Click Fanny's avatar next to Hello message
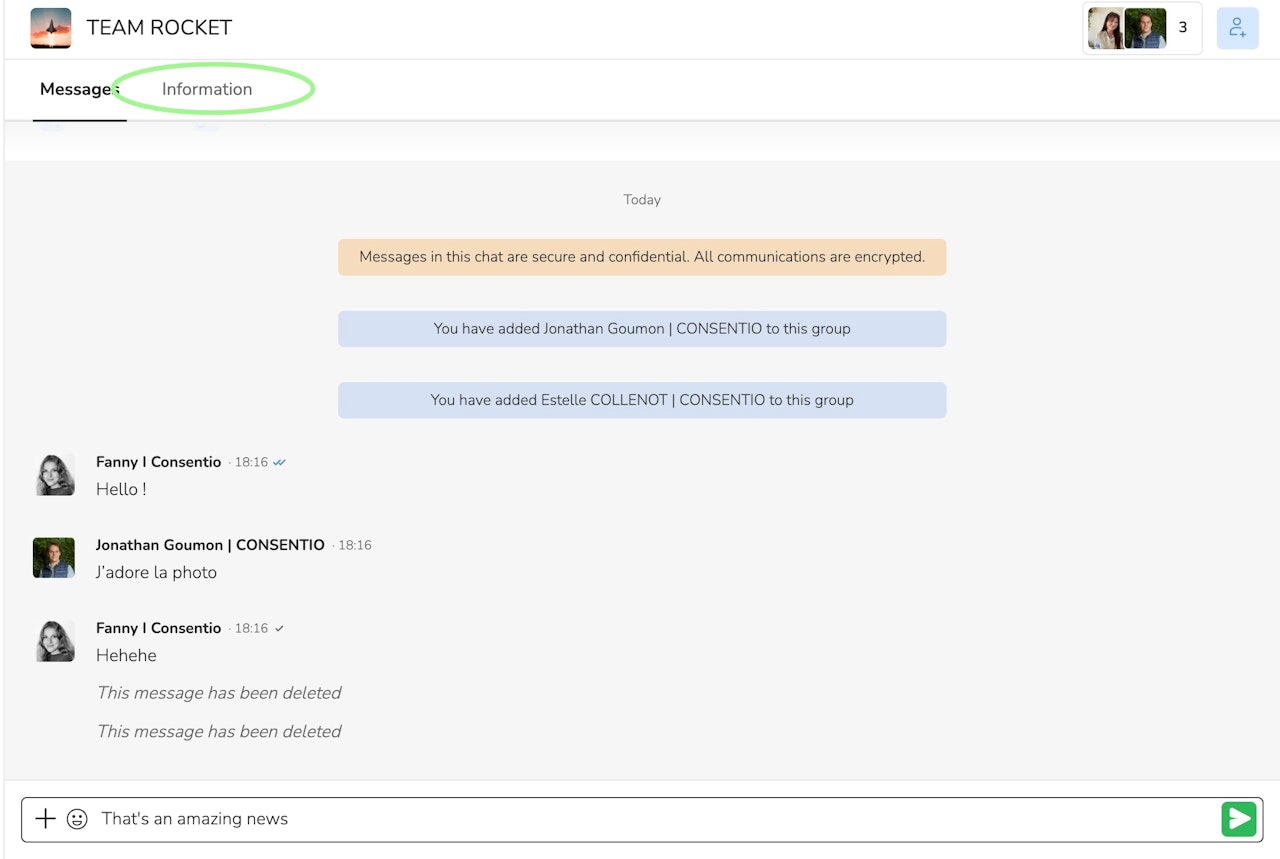This screenshot has width=1280, height=859. pos(55,475)
